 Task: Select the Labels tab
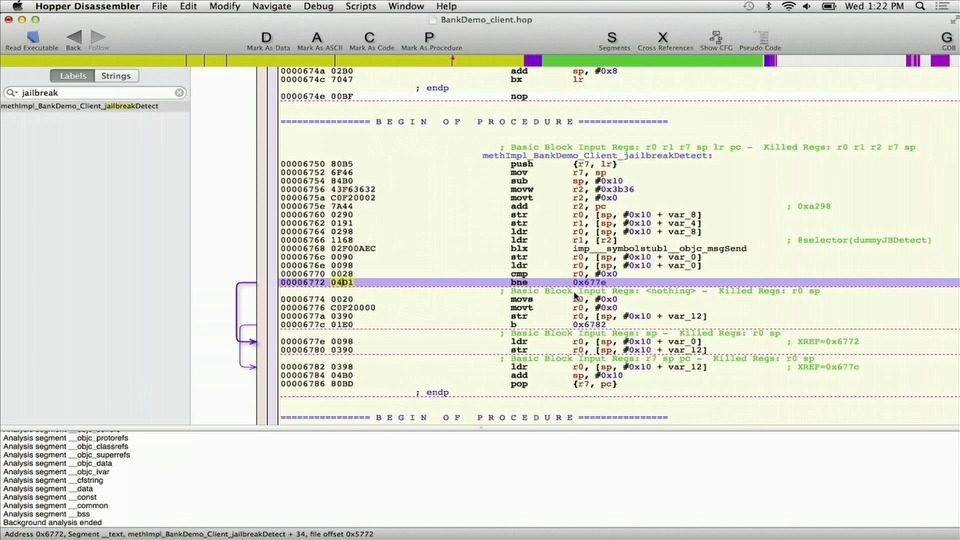(73, 76)
